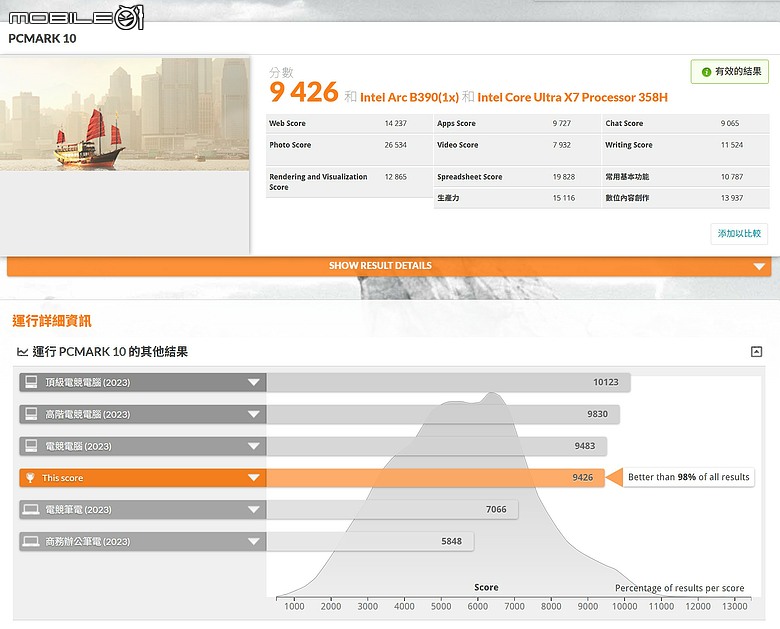780x629 pixels.
Task: Click the PCMark 10 junk boat thumbnail
Action: 124,114
